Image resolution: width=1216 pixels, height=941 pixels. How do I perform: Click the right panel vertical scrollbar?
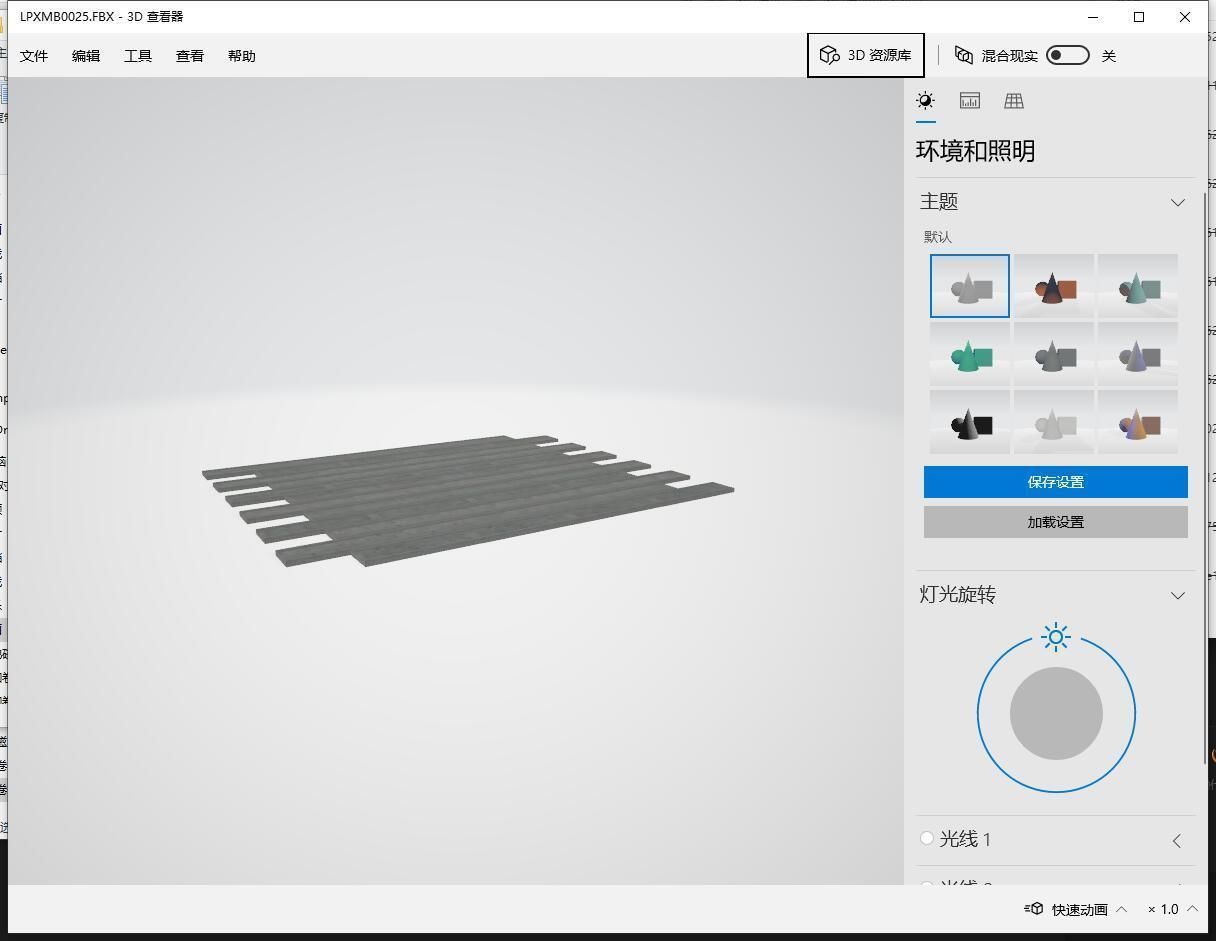(x=1205, y=479)
